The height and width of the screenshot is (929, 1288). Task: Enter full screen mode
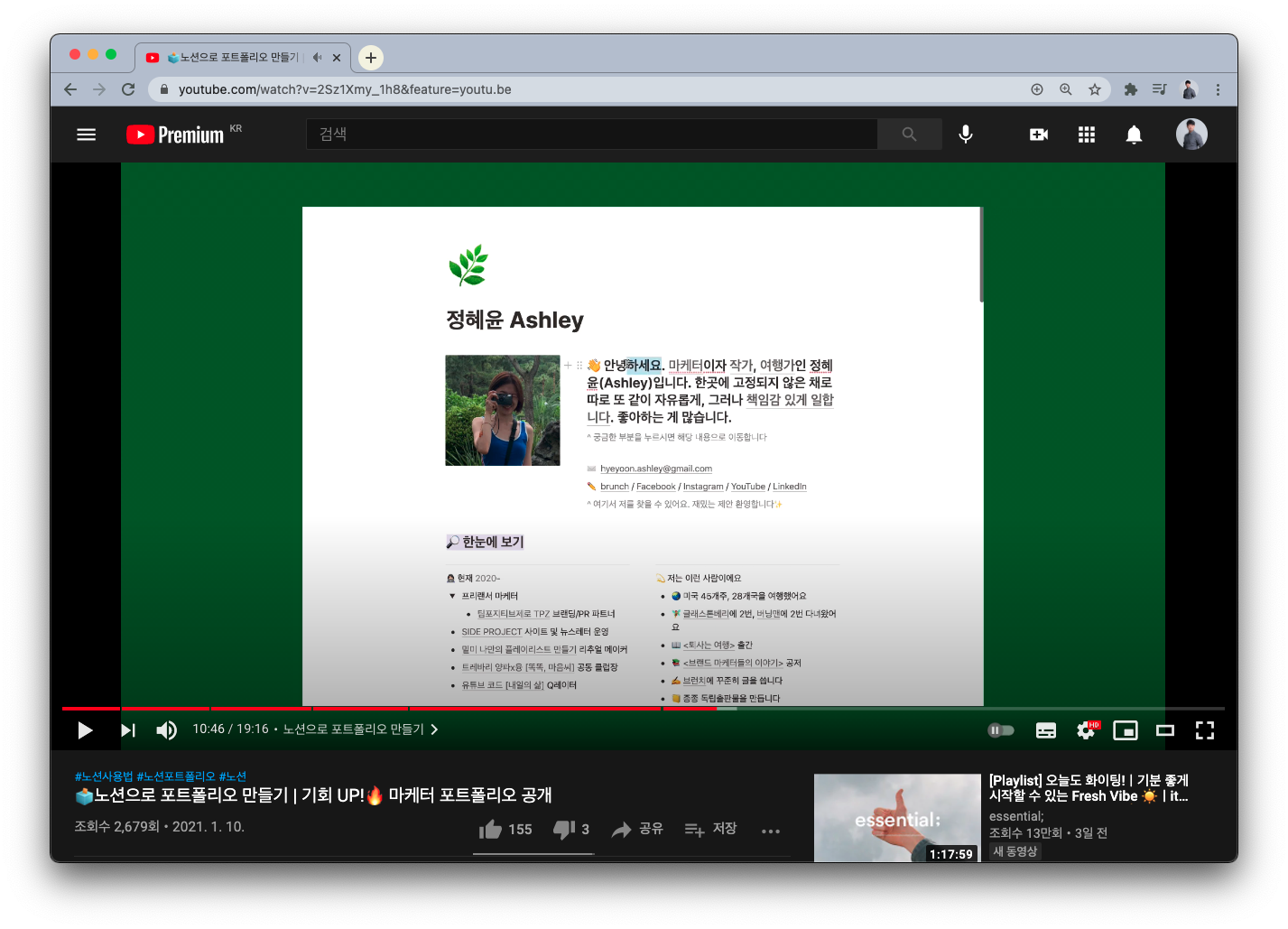[1205, 730]
